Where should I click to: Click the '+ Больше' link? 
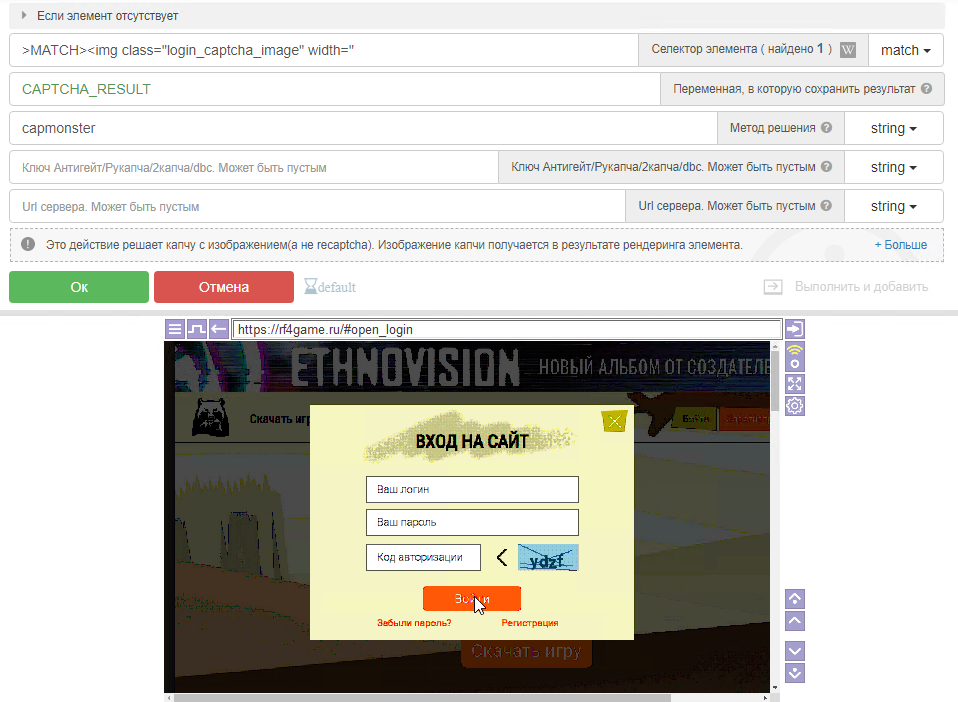pos(900,245)
